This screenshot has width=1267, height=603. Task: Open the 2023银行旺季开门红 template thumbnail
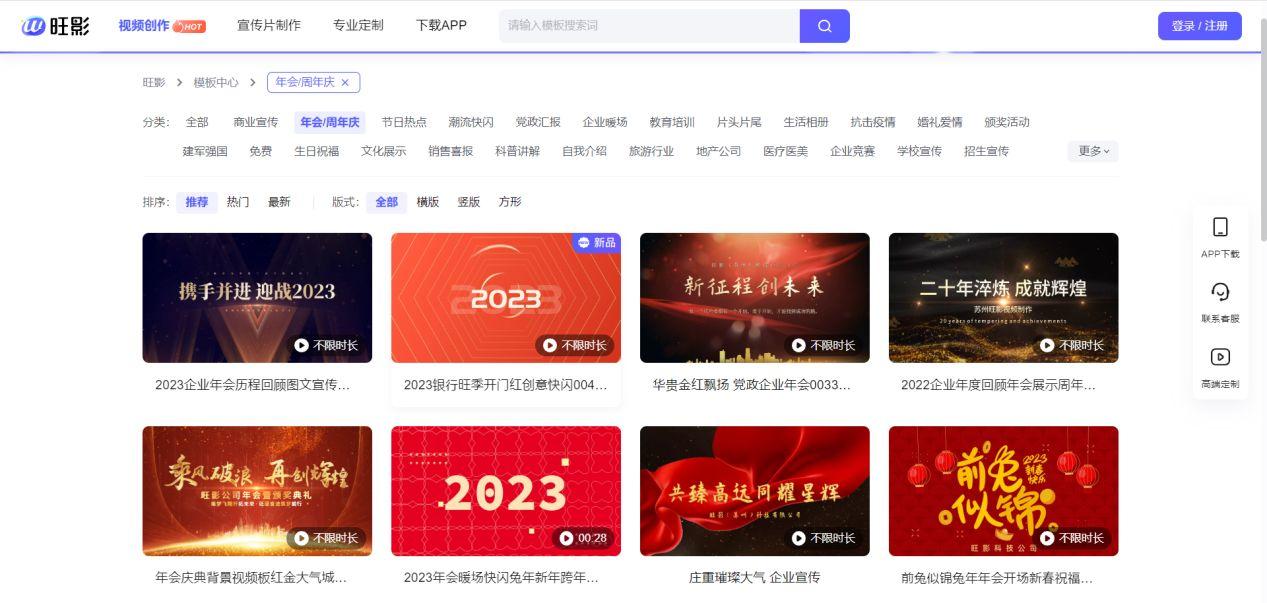505,297
